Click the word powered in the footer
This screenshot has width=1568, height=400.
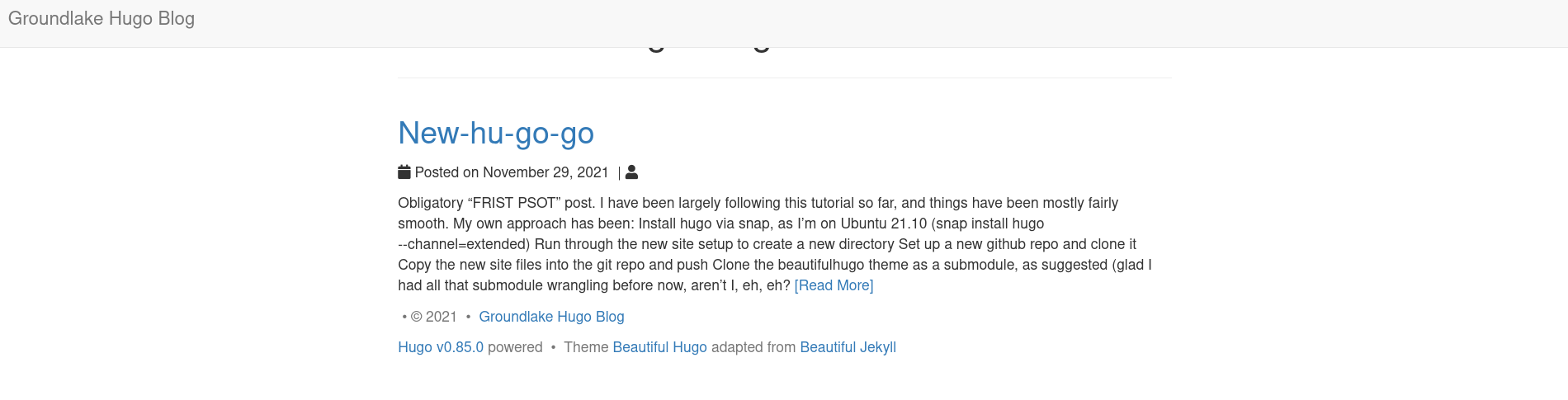pos(515,347)
